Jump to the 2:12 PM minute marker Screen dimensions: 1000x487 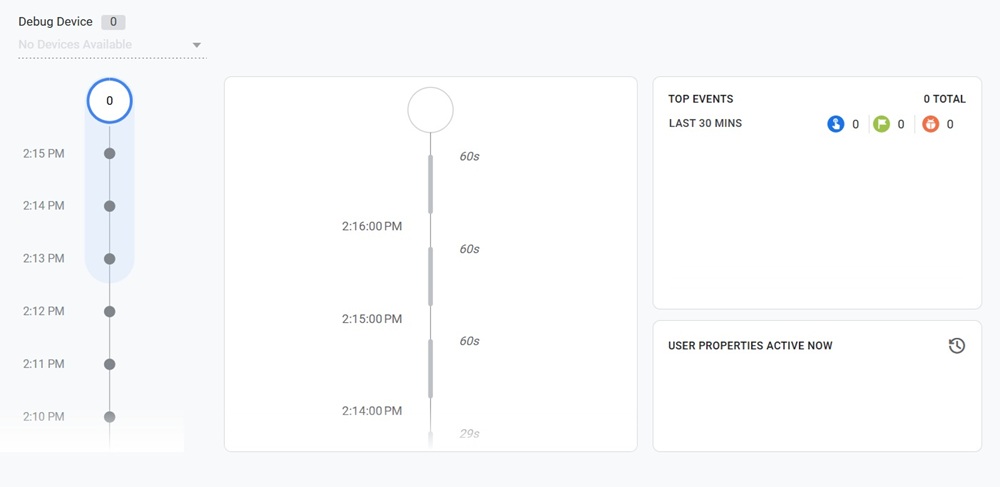click(x=110, y=311)
